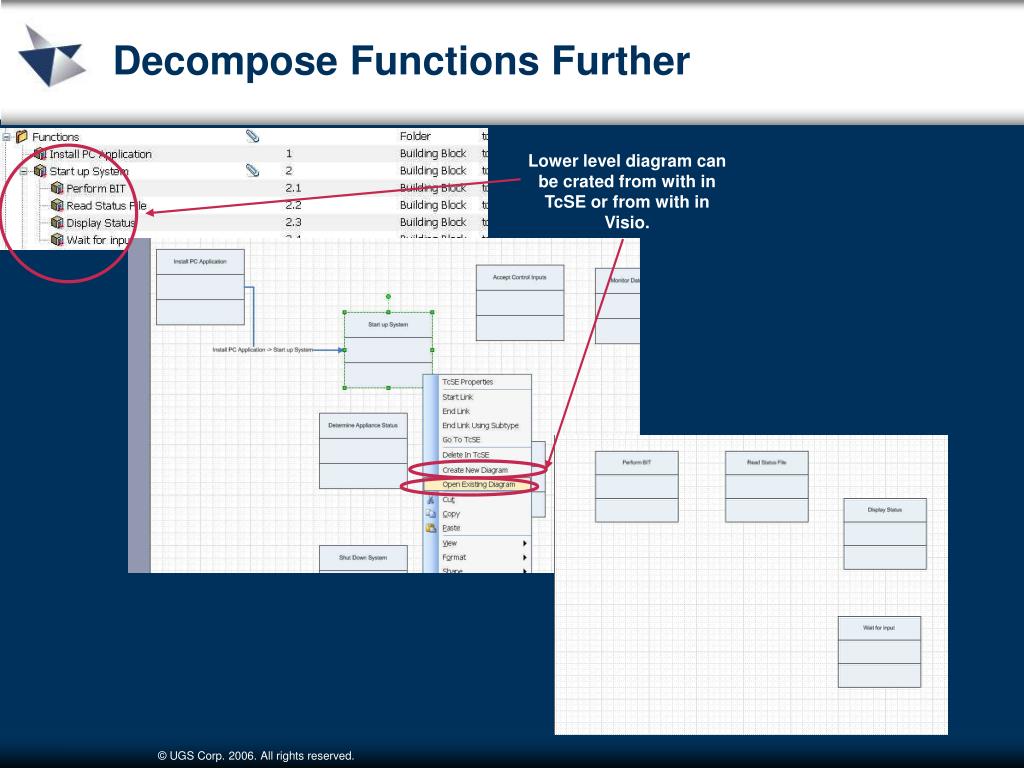Select the Accept Control Inputs diagram block

click(520, 302)
